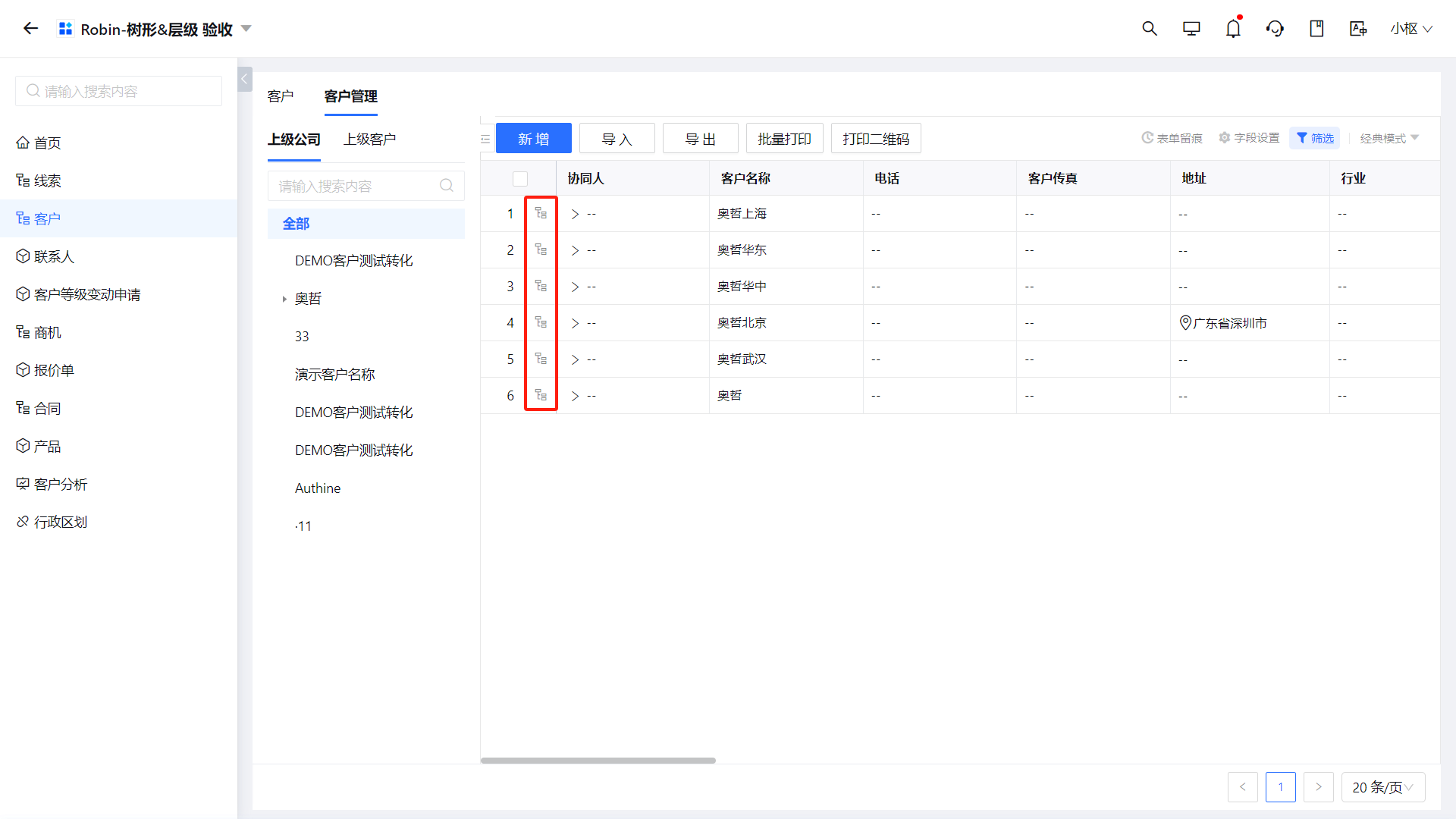The width and height of the screenshot is (1456, 819).
Task: Toggle the list collapse icon left of 新增
Action: click(x=485, y=139)
